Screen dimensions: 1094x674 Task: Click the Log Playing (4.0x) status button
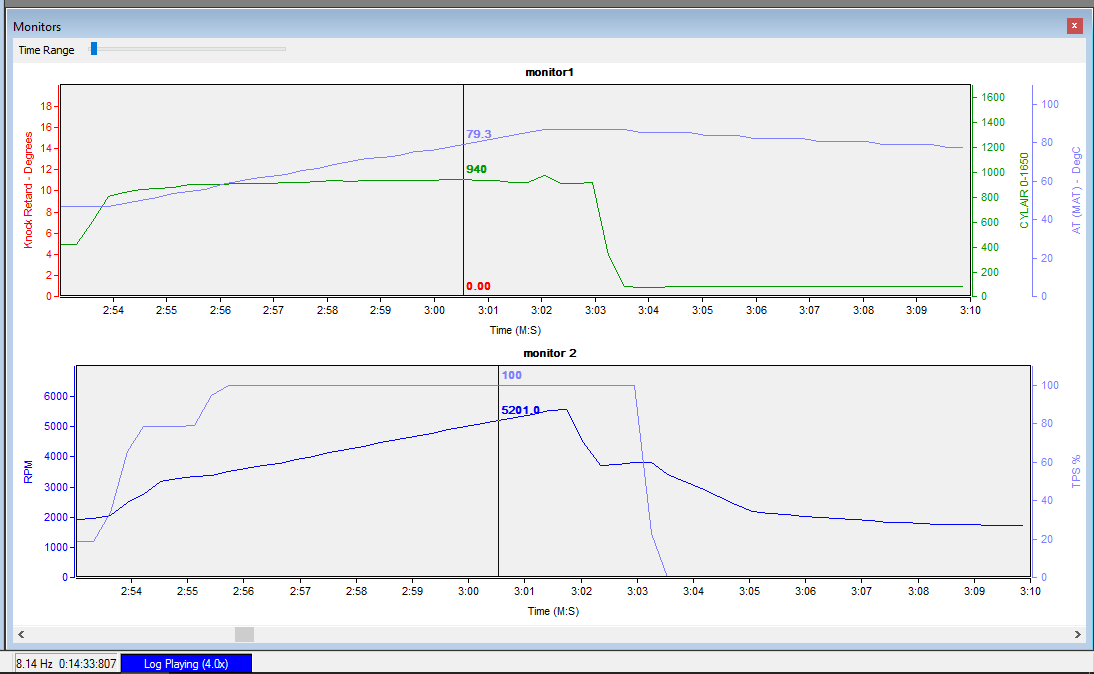pyautogui.click(x=186, y=664)
